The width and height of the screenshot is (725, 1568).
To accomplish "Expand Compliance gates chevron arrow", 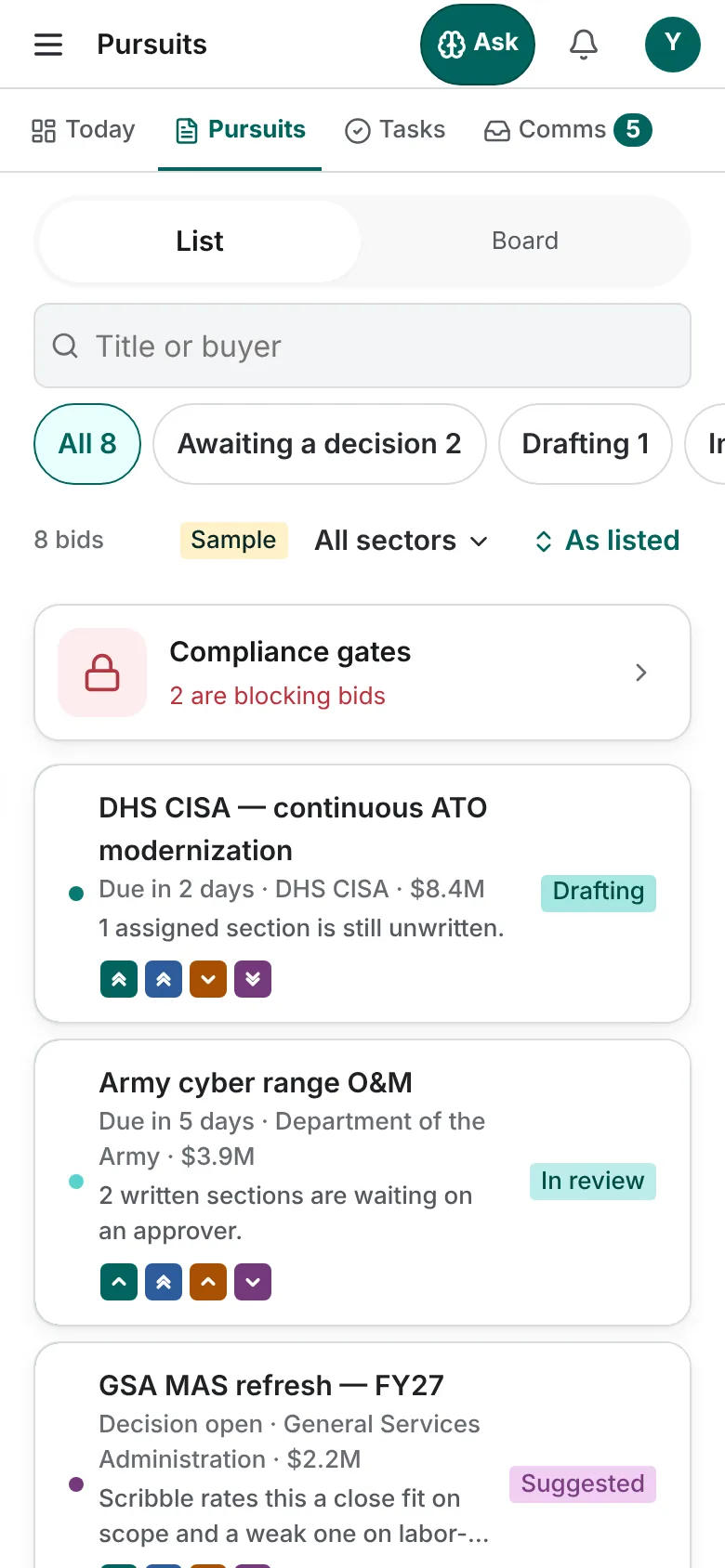I will [x=640, y=673].
